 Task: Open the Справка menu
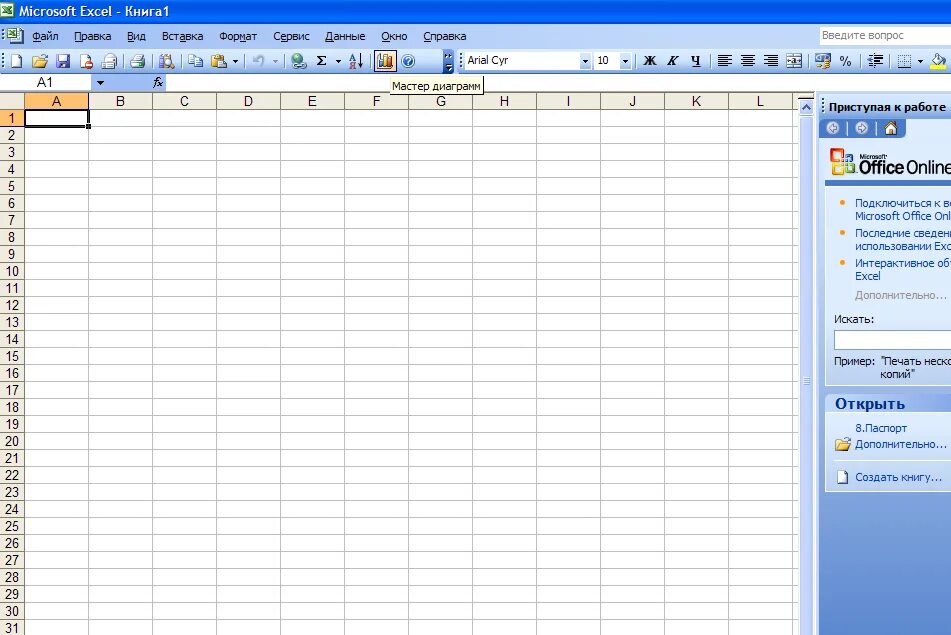pos(445,36)
